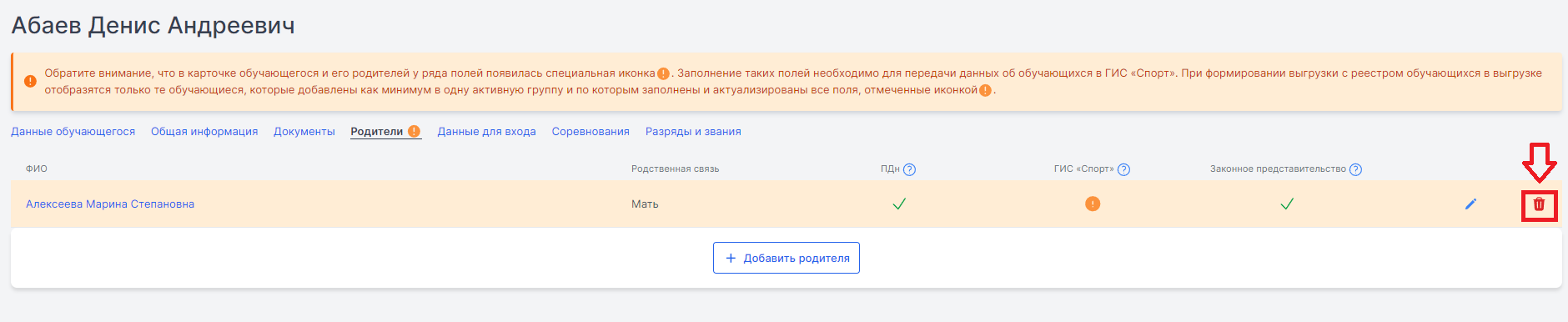Switch to Данные обучающегося tab

73,132
